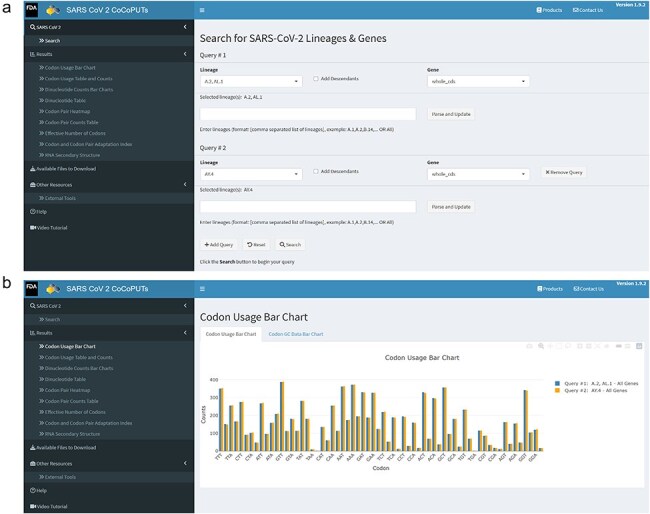Click the Reset button
This screenshot has height=514, width=650.
point(256,245)
